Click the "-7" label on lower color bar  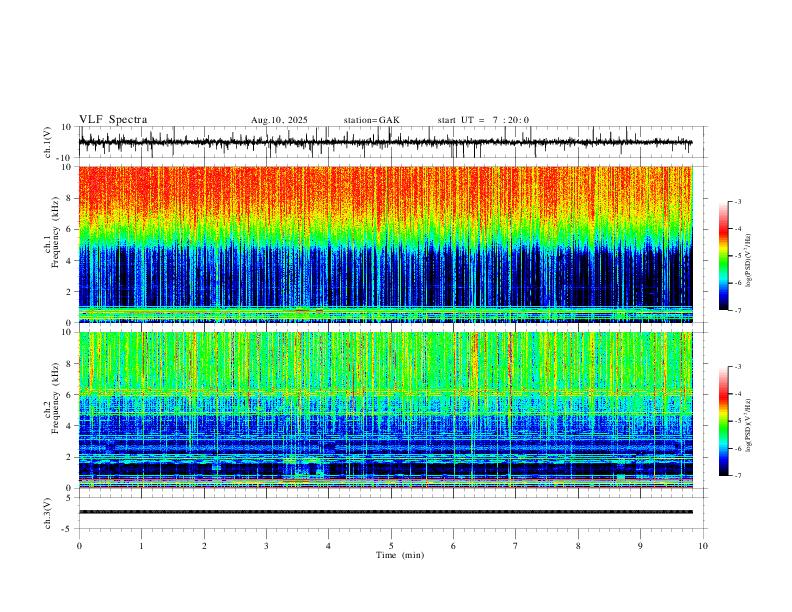pyautogui.click(x=738, y=476)
